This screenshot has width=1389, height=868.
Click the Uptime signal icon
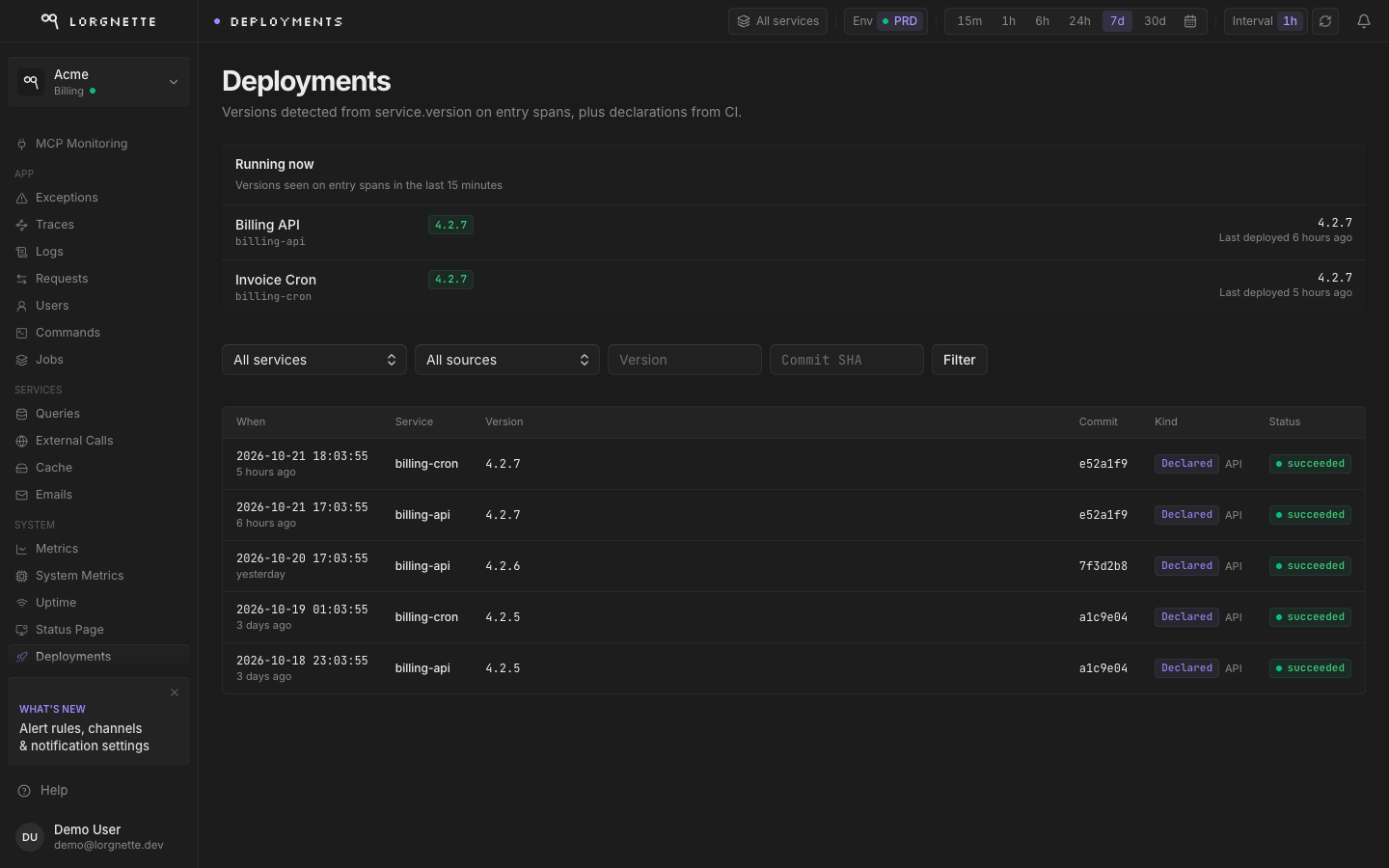(21, 603)
